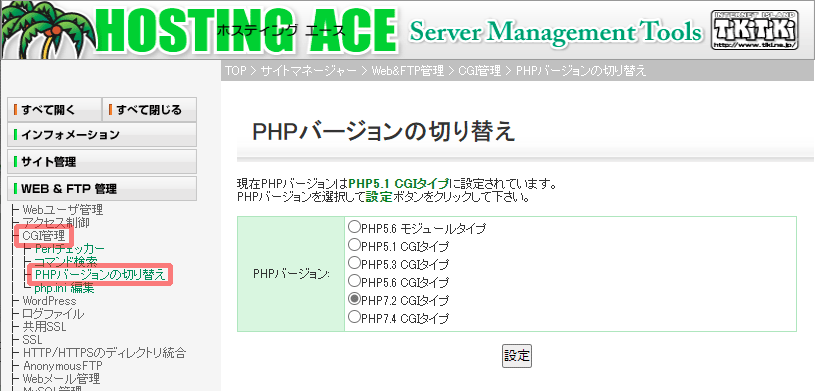Click Server Management Tools header text
This screenshot has width=815, height=391.
point(556,32)
